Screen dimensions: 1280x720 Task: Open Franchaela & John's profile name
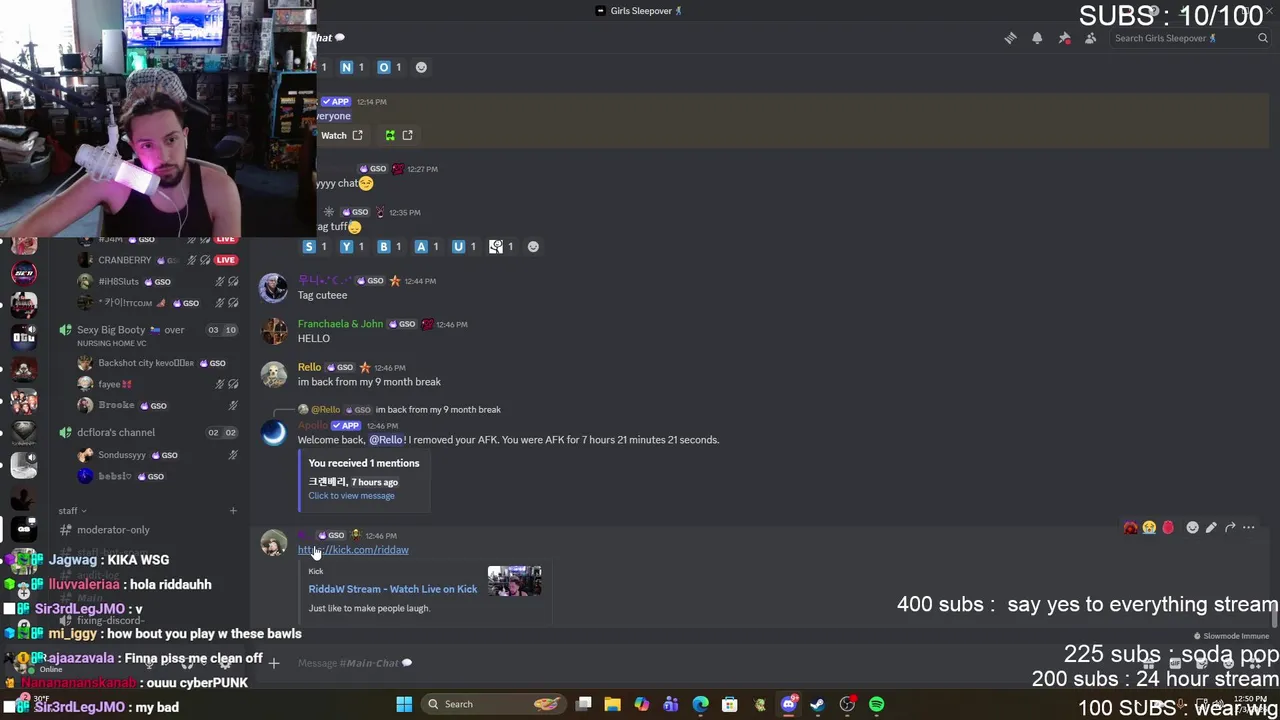(340, 324)
